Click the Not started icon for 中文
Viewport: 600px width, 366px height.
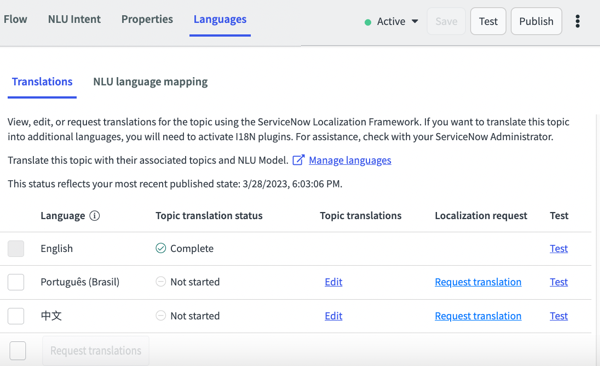(x=161, y=316)
